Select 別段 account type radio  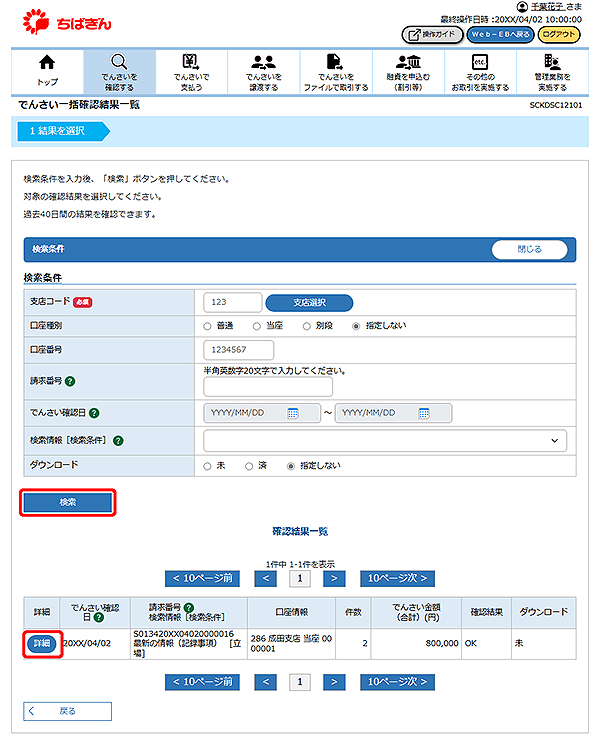(306, 326)
